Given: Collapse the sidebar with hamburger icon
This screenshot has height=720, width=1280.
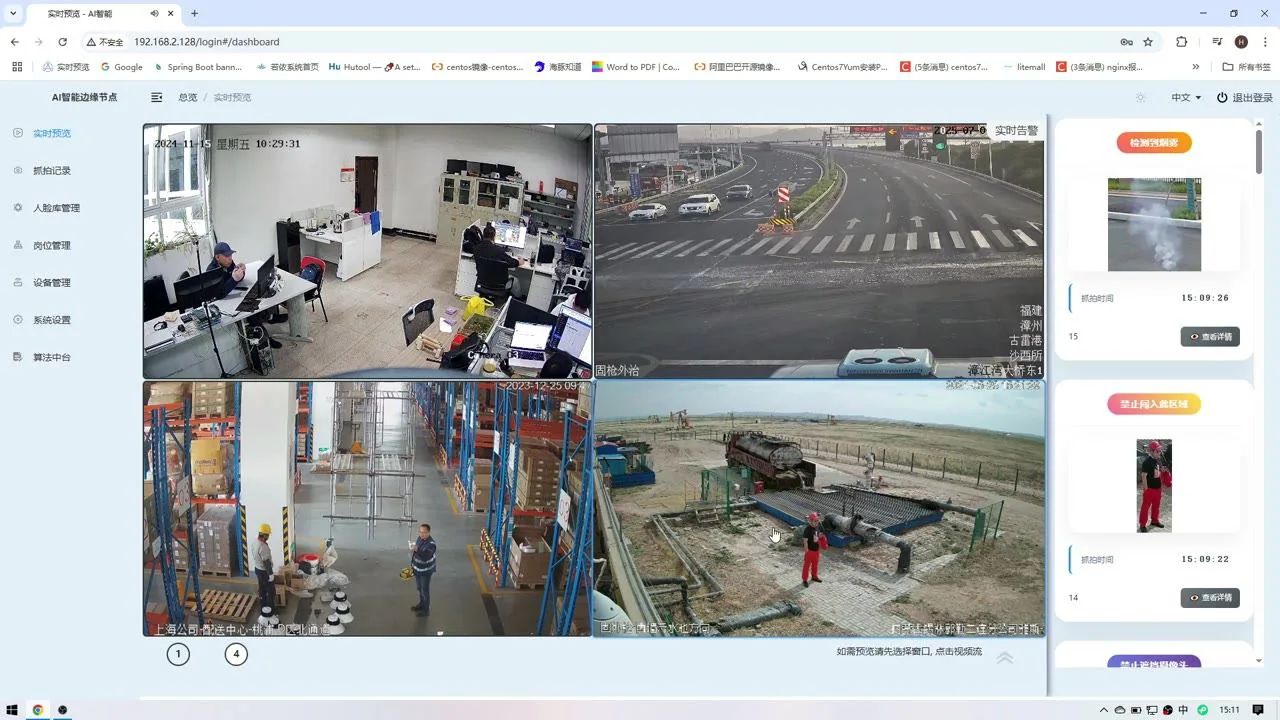Looking at the screenshot, I should 157,97.
